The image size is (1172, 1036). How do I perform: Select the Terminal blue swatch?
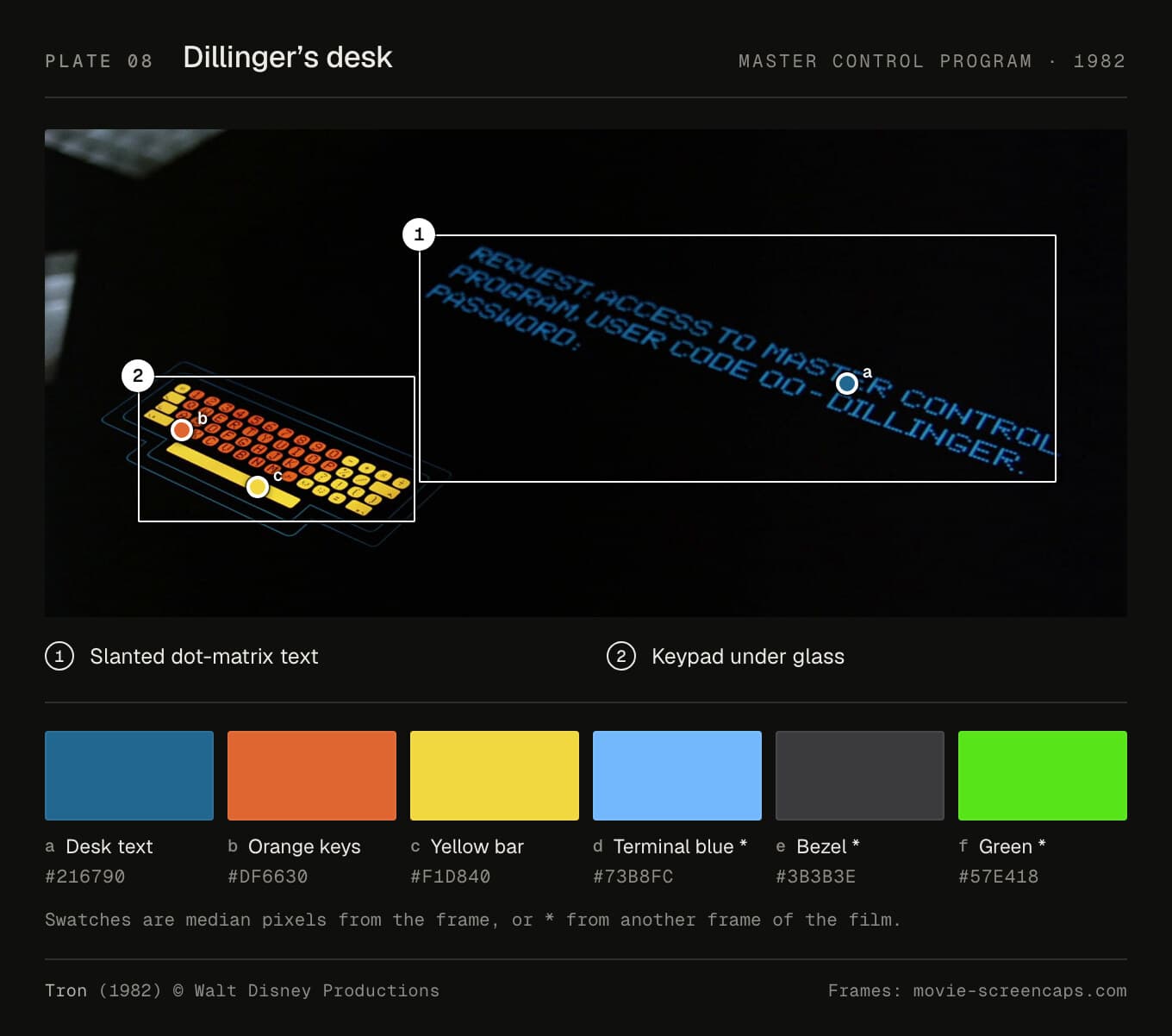(x=677, y=776)
